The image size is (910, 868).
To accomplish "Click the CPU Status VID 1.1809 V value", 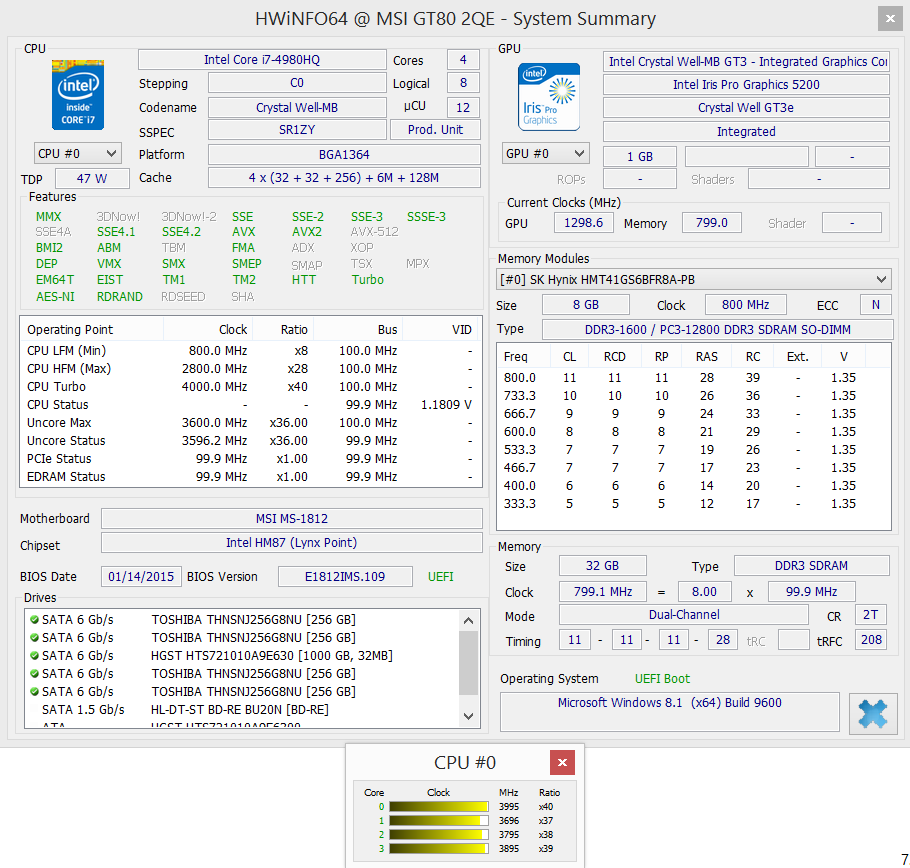I will coord(446,405).
